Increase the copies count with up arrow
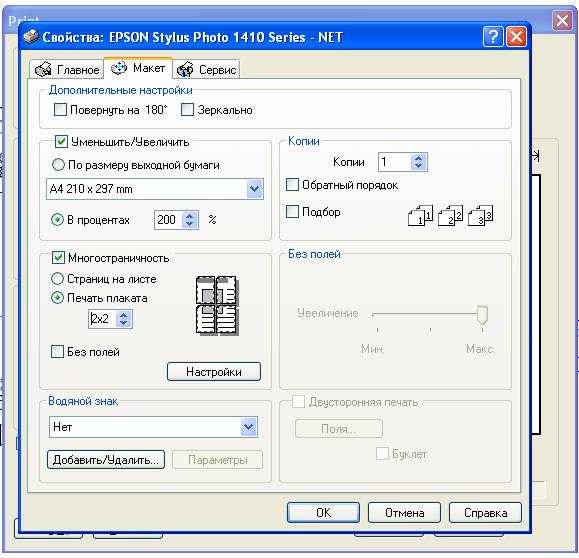Image resolution: width=579 pixels, height=558 pixels. (418, 158)
